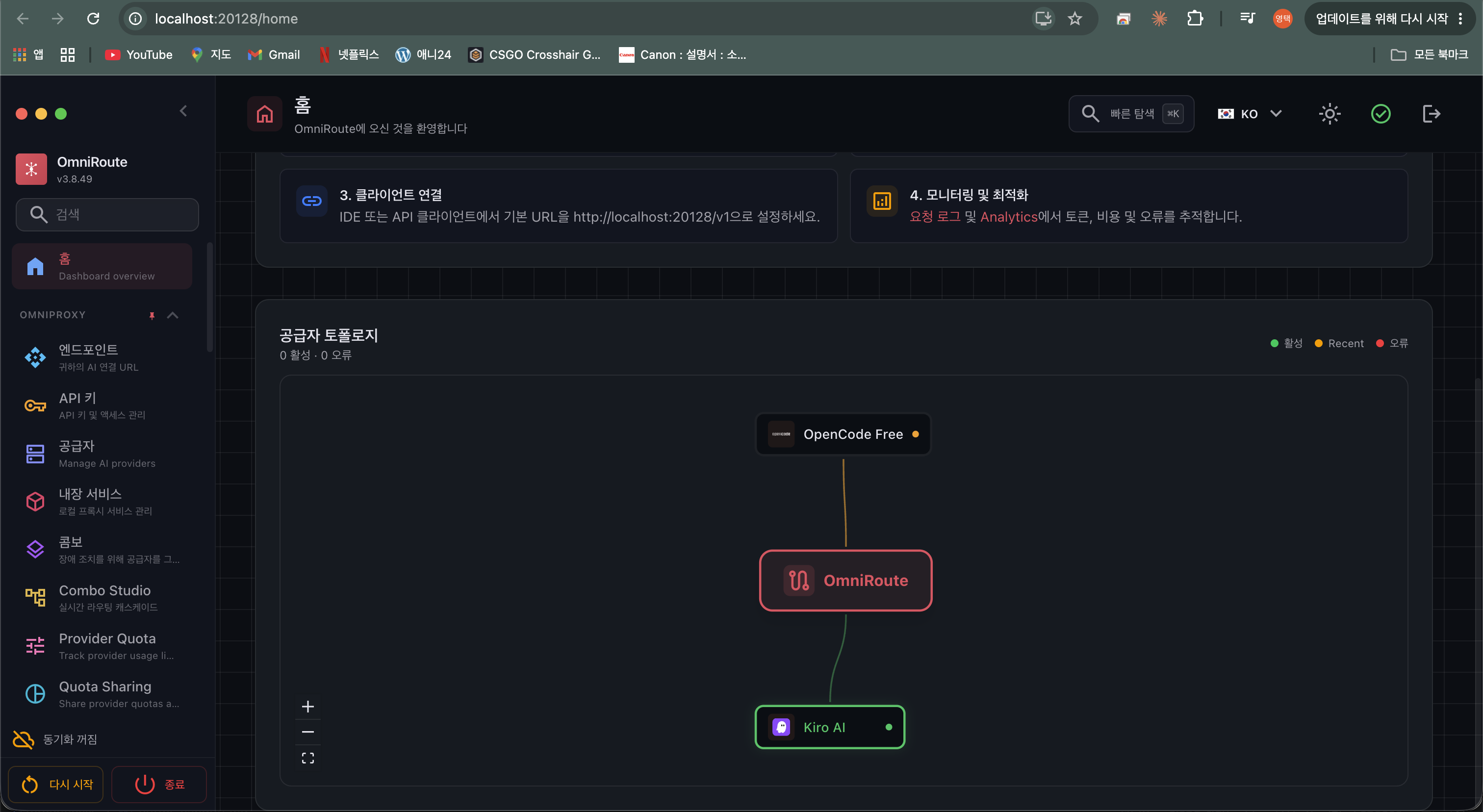
Task: Select the OpenCode Free node
Action: coord(844,434)
